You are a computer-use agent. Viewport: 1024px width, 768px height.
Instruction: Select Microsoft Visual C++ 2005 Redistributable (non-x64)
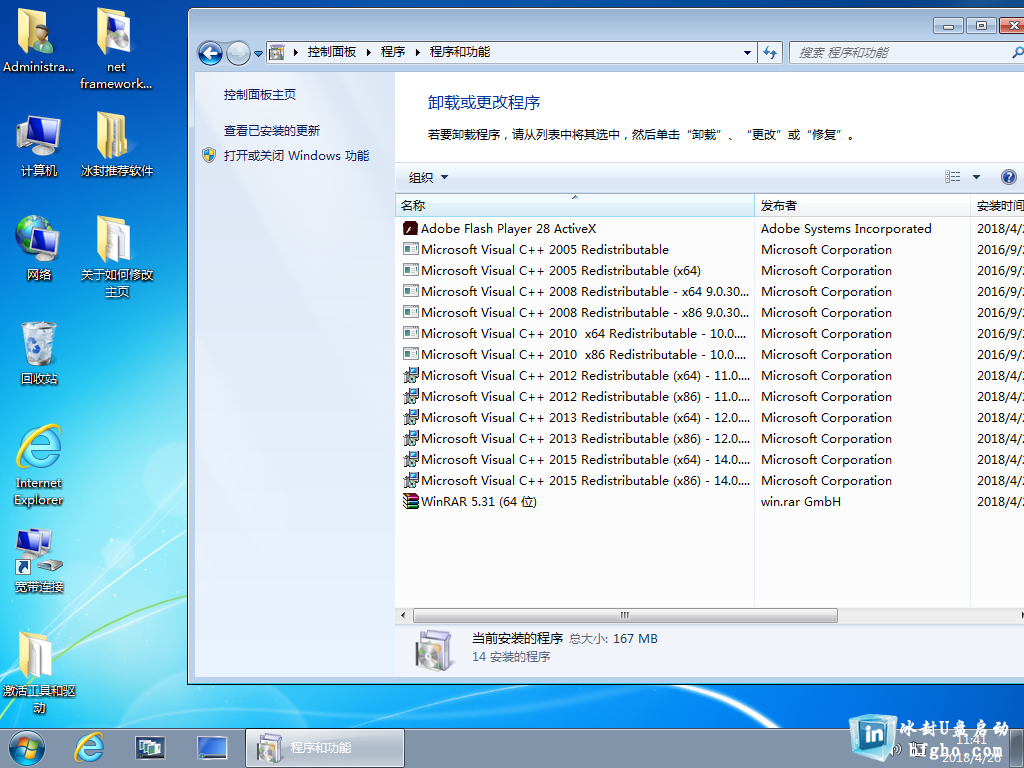(545, 249)
